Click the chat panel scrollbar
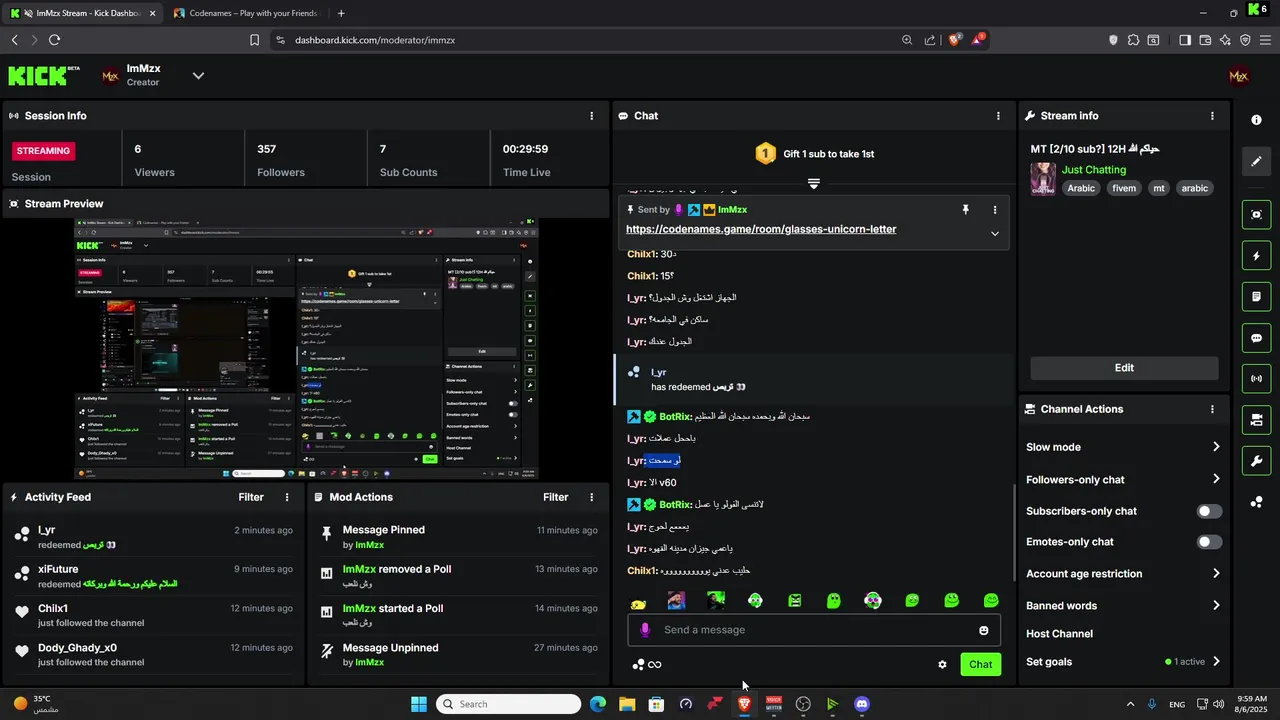Viewport: 1280px width, 720px height. (1014, 535)
